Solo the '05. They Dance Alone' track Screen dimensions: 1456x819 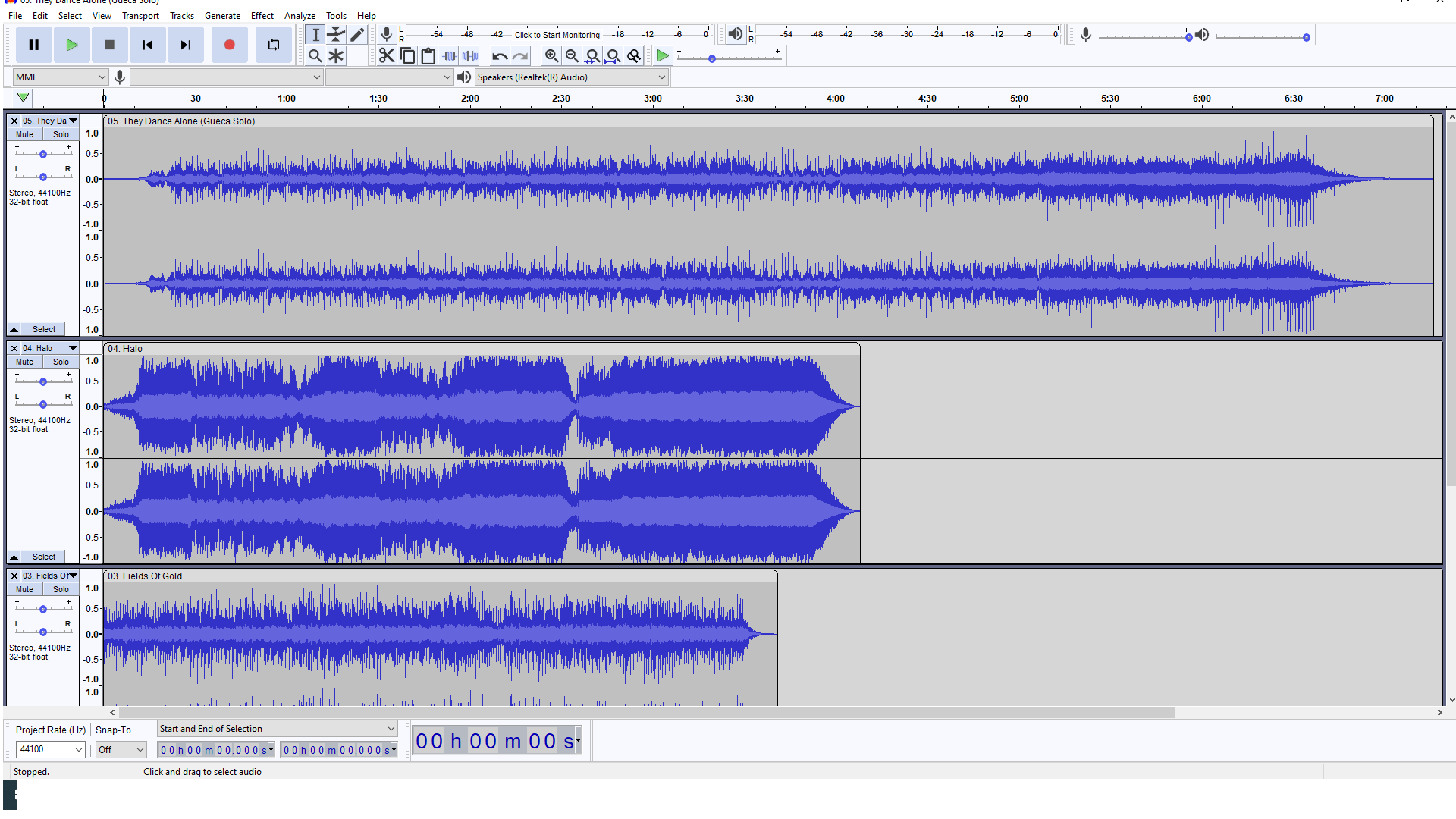[x=60, y=134]
